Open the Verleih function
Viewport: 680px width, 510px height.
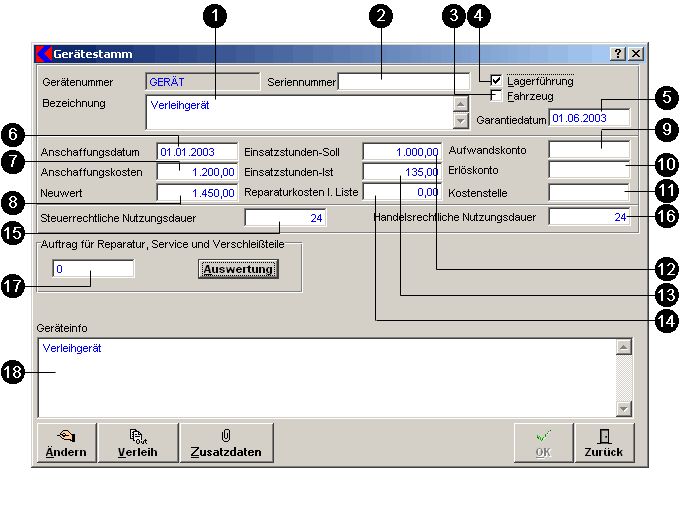coord(137,442)
